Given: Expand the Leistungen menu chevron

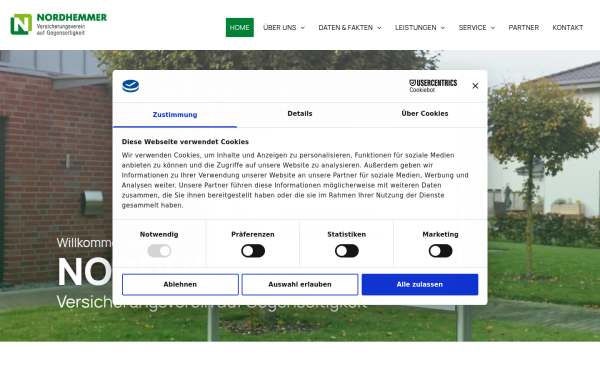Looking at the screenshot, I should pos(443,28).
